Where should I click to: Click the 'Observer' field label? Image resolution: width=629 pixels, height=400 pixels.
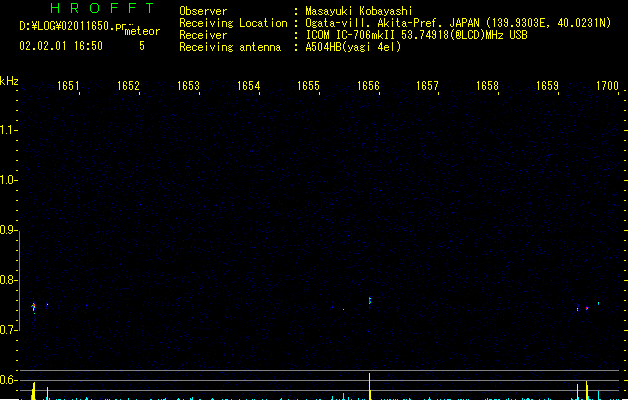click(x=203, y=11)
